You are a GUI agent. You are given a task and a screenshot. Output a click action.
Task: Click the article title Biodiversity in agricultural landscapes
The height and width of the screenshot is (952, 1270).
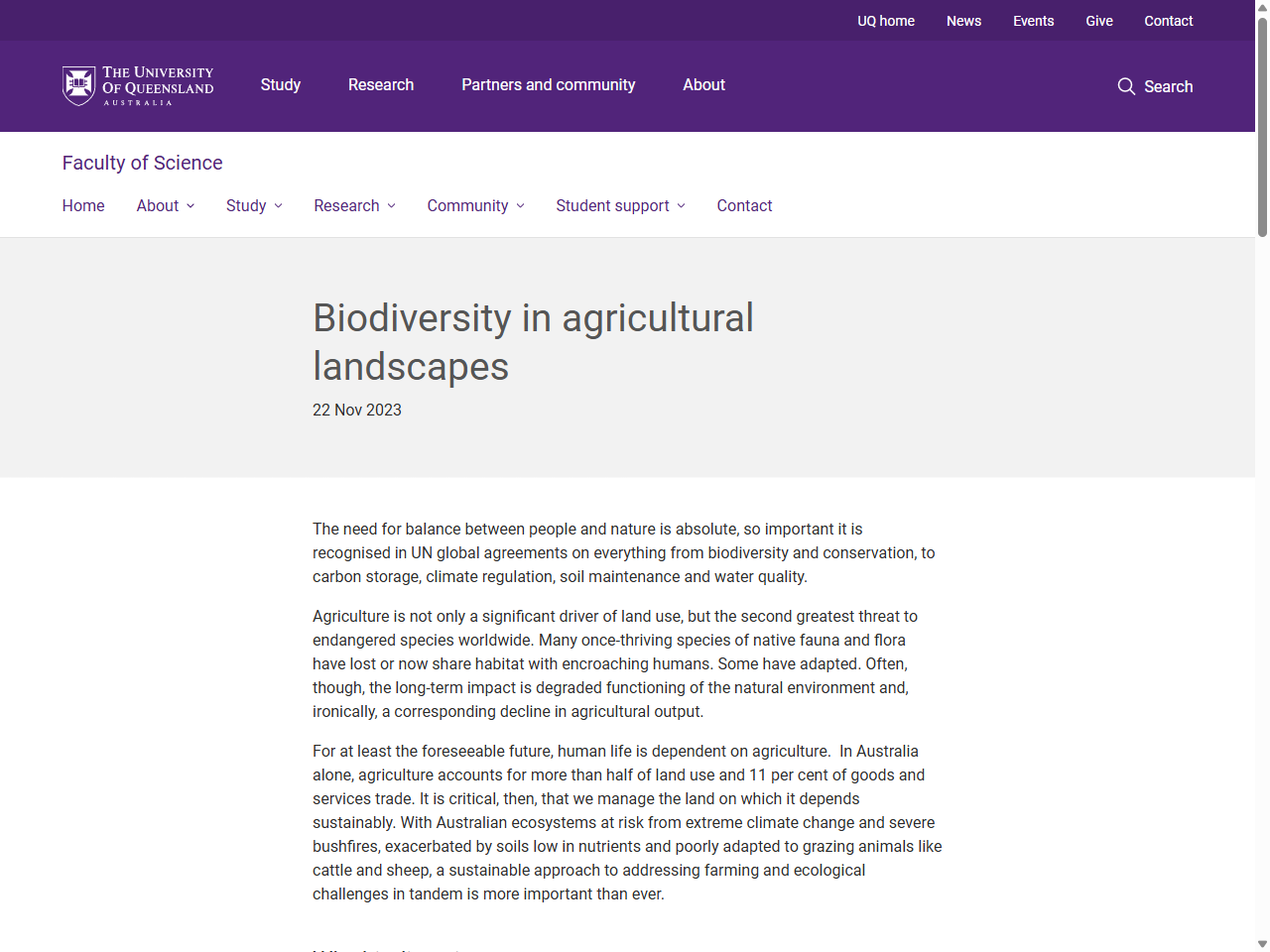pyautogui.click(x=533, y=342)
